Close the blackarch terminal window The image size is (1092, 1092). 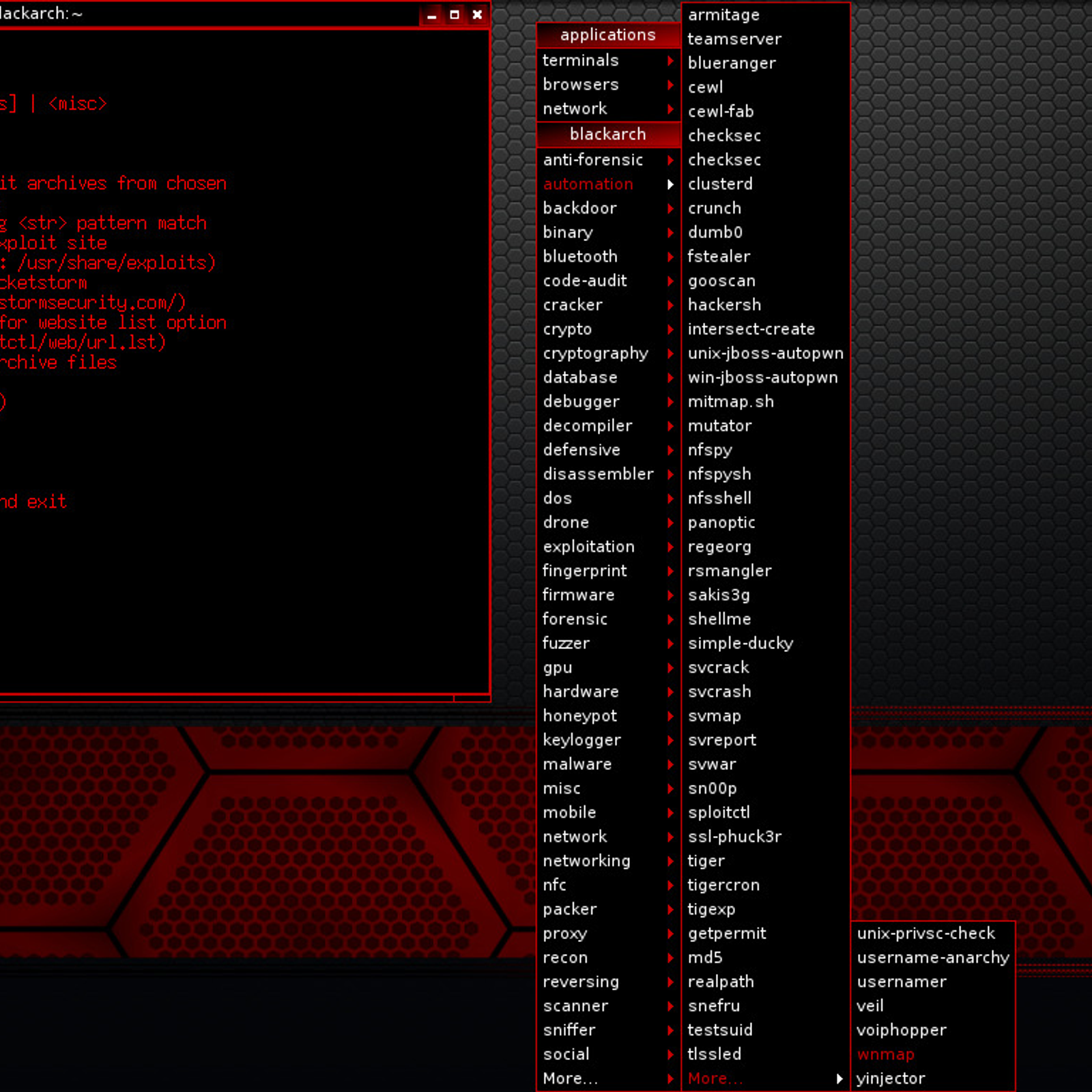(478, 15)
